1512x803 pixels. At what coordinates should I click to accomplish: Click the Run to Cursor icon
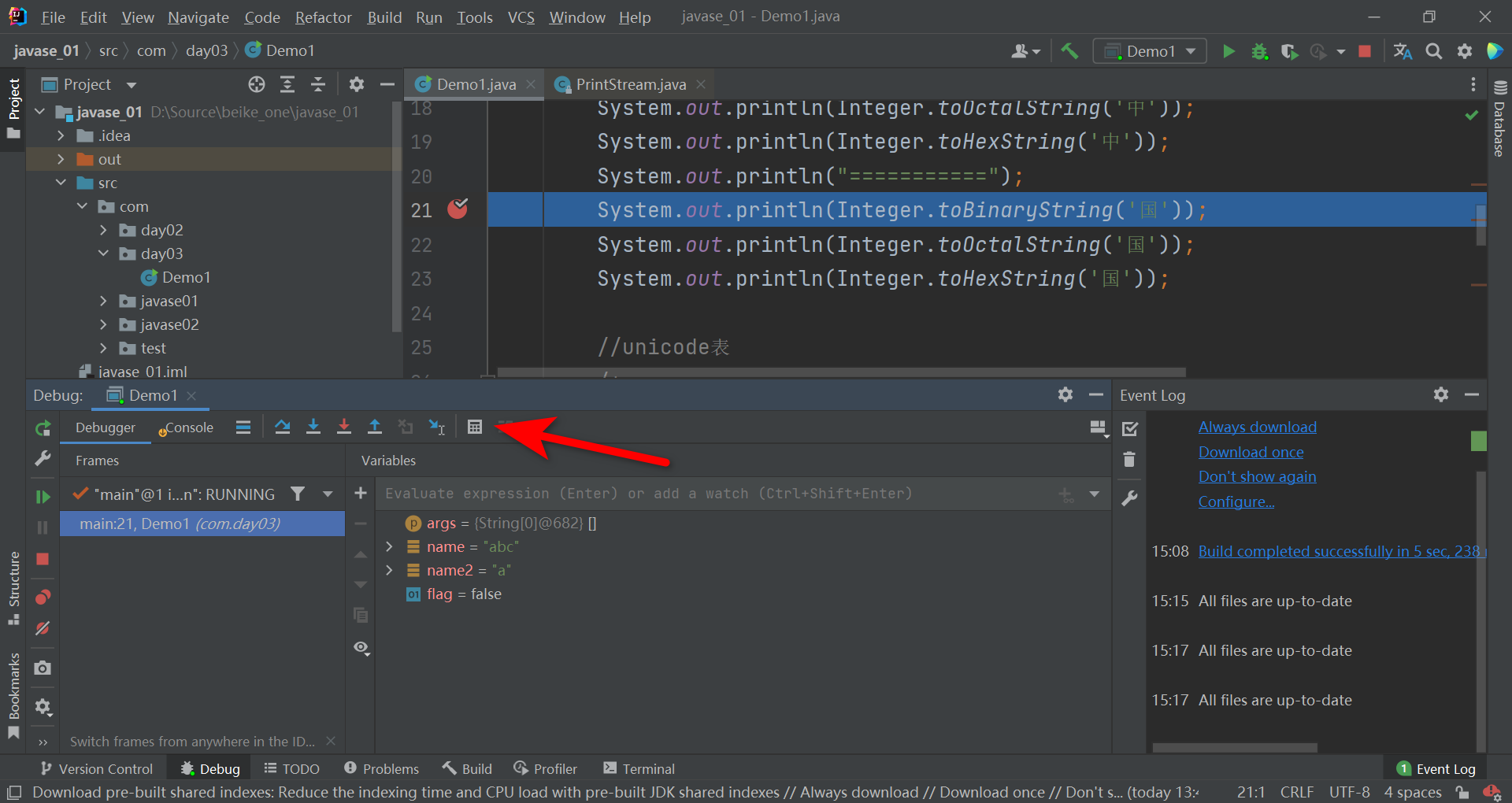coord(436,427)
